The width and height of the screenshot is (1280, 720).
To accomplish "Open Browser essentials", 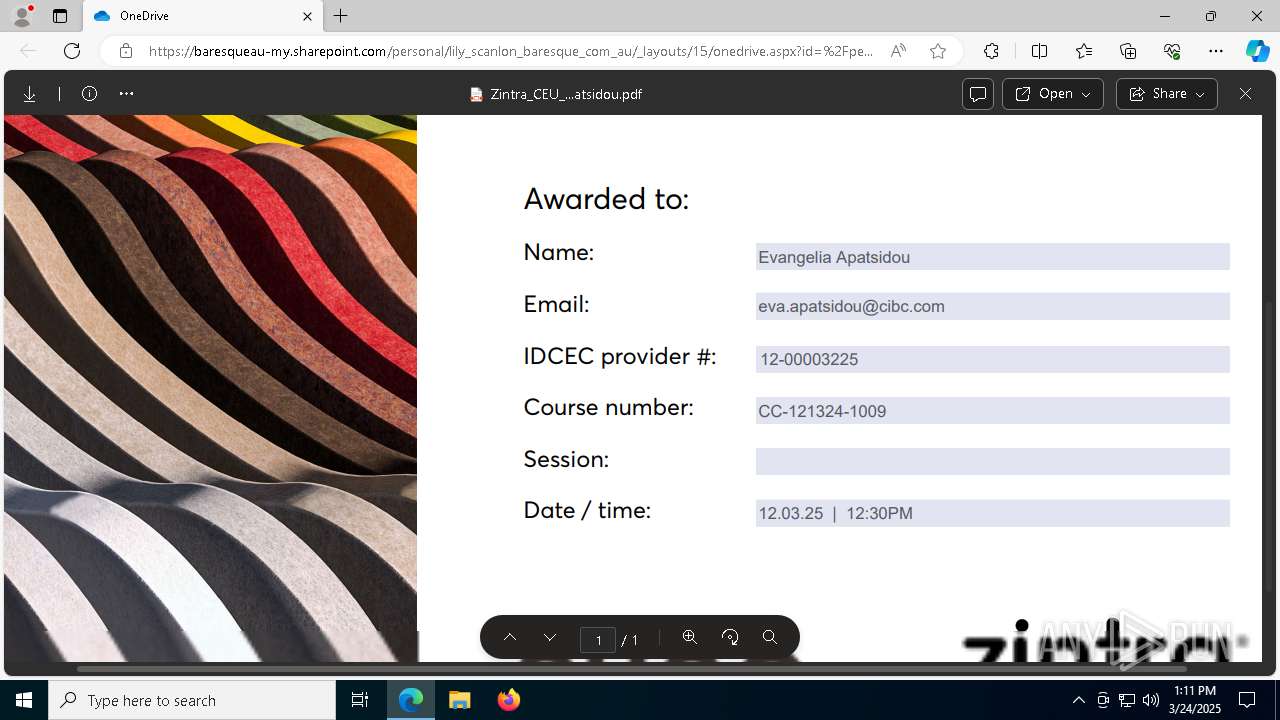I will [1172, 51].
